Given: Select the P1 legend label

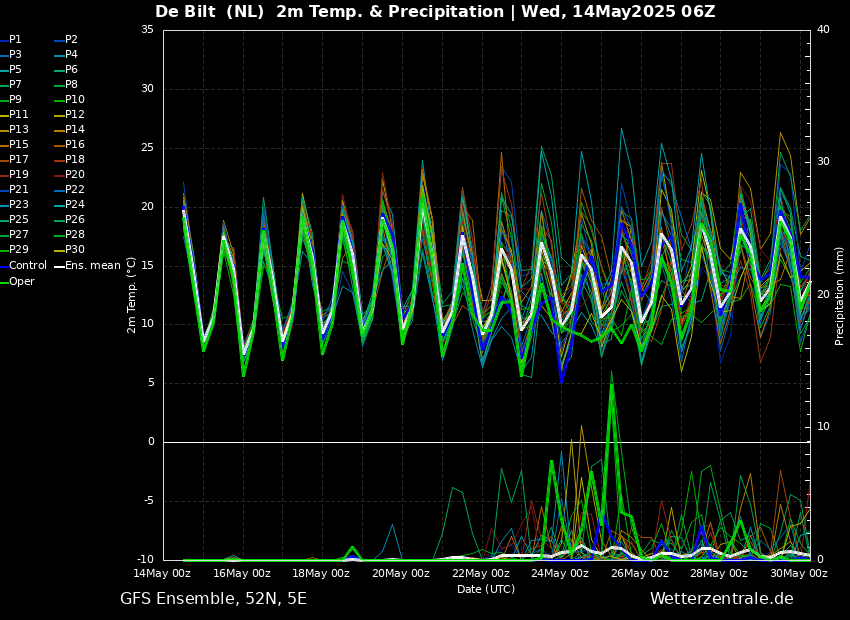Looking at the screenshot, I should [15, 40].
